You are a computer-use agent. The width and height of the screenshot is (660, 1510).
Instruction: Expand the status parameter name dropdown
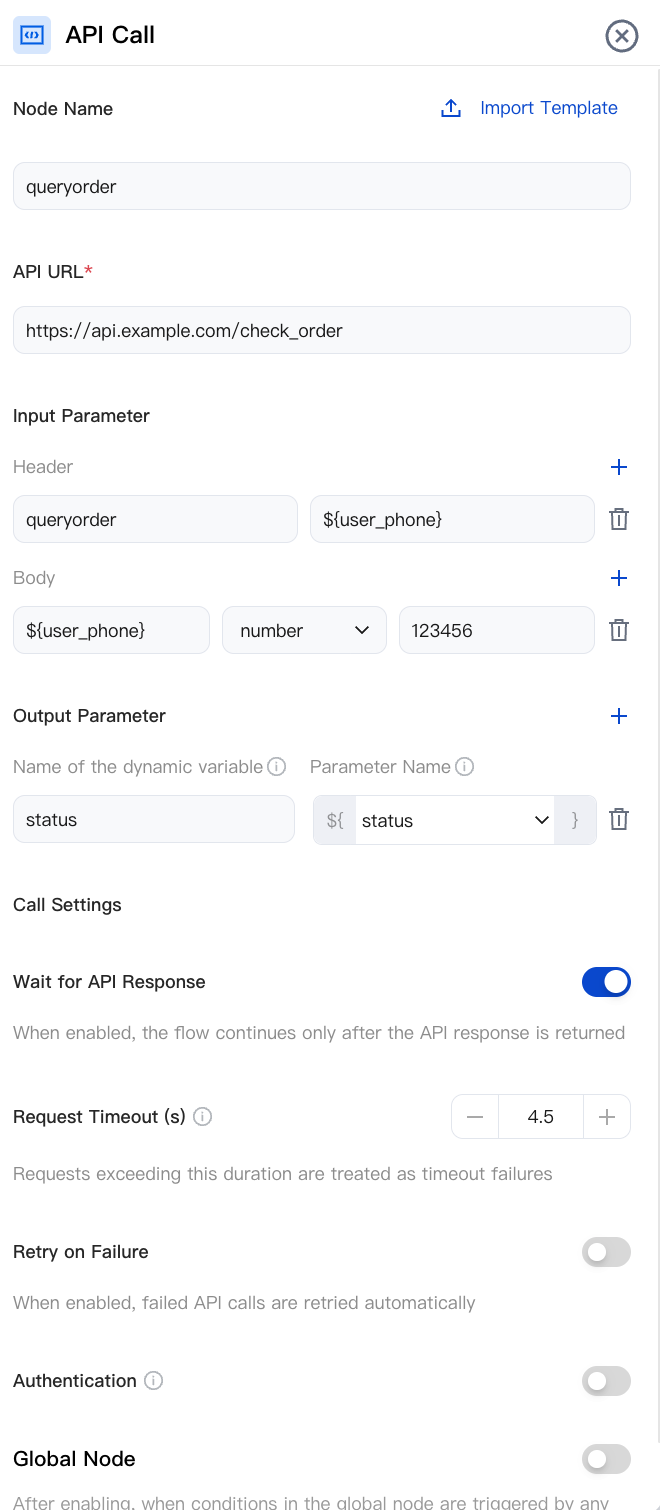coord(455,820)
